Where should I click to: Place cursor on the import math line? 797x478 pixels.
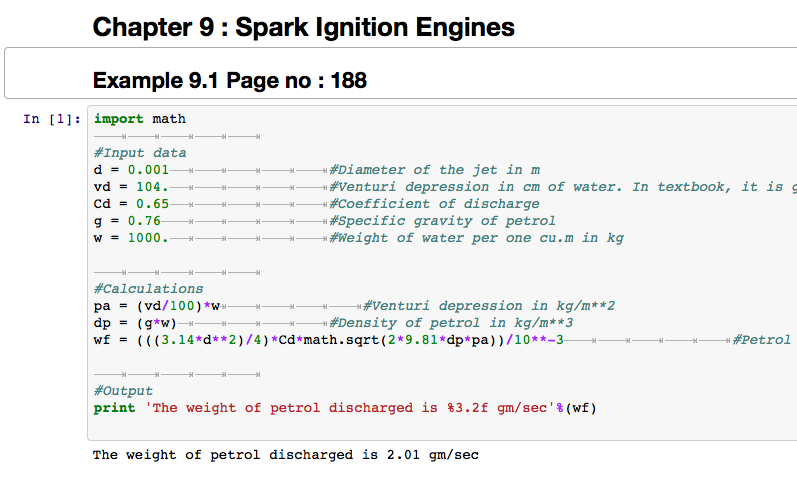click(x=140, y=119)
